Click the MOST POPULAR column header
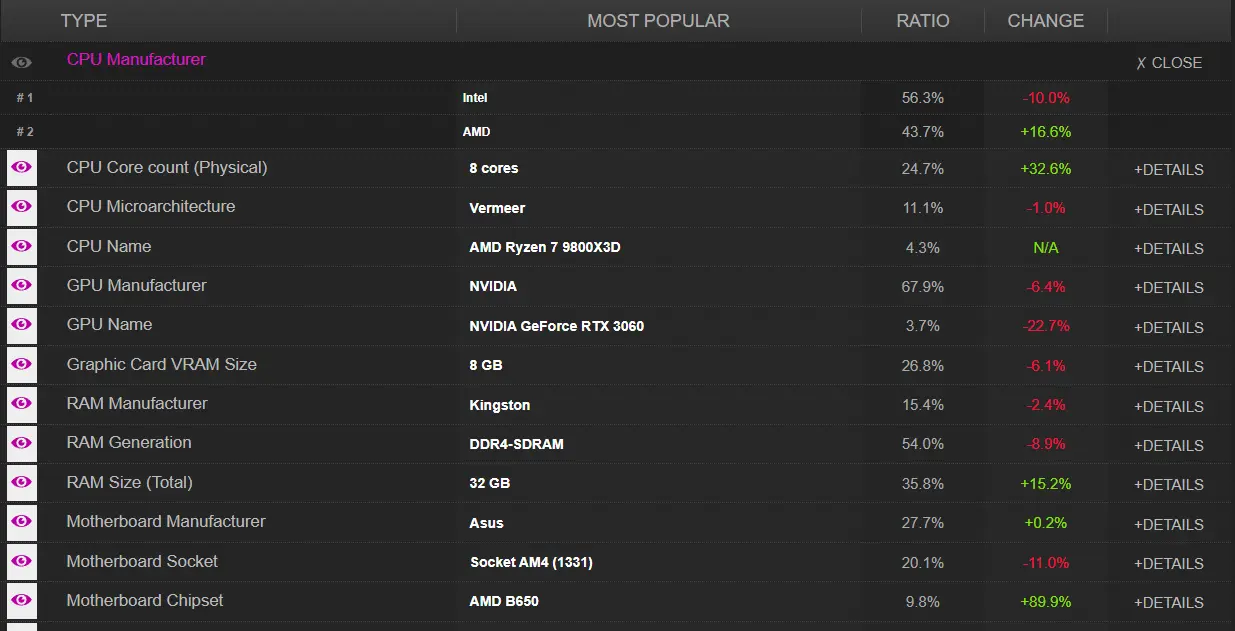 point(658,21)
